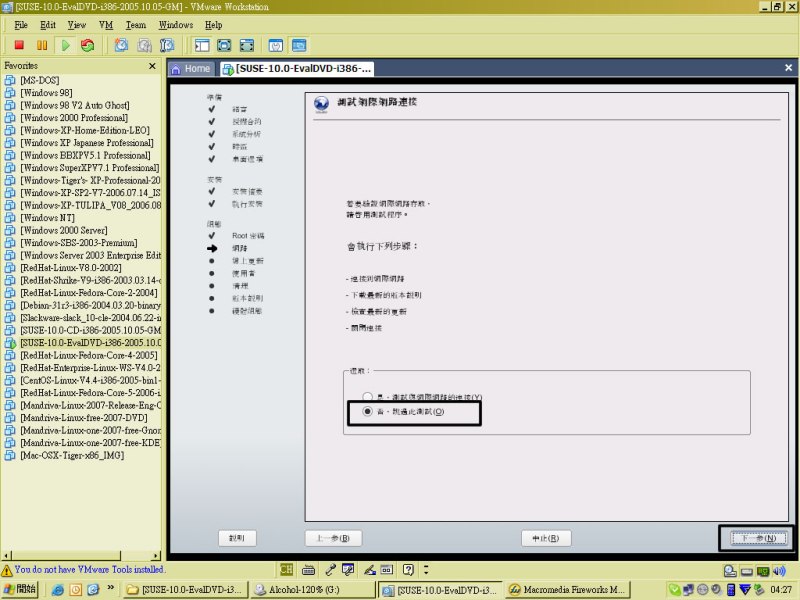Click the installer help button at bottom left
Screen dimensions: 800x600
point(237,538)
